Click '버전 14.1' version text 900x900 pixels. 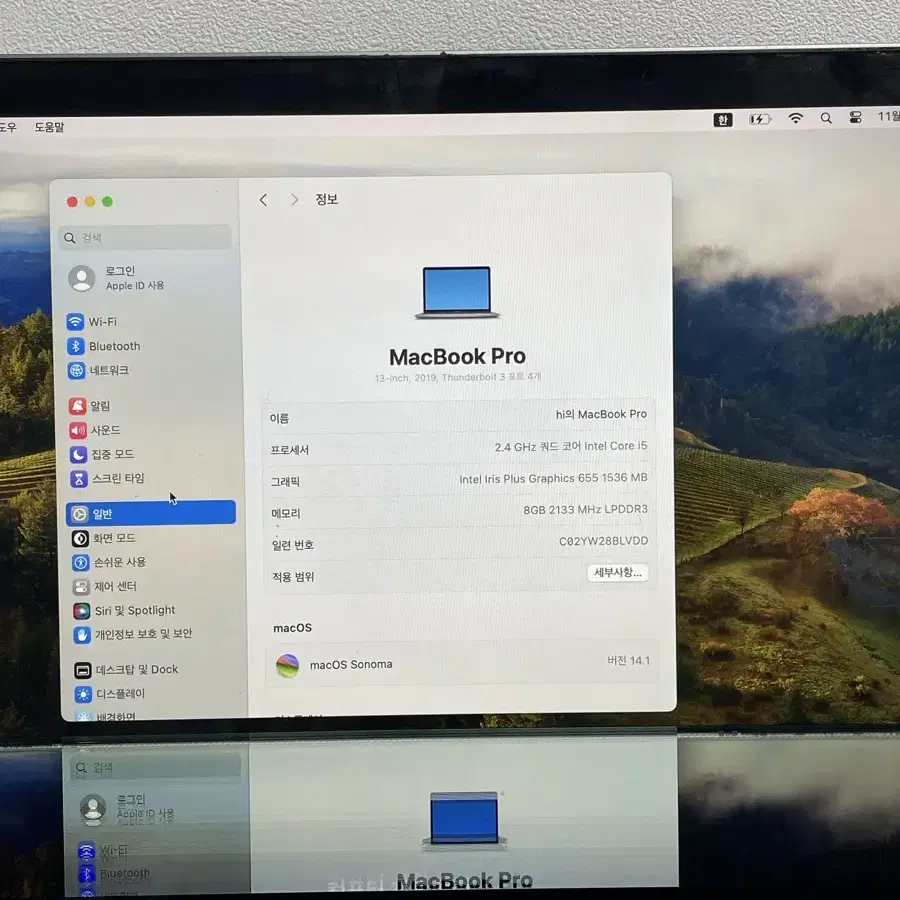[629, 661]
